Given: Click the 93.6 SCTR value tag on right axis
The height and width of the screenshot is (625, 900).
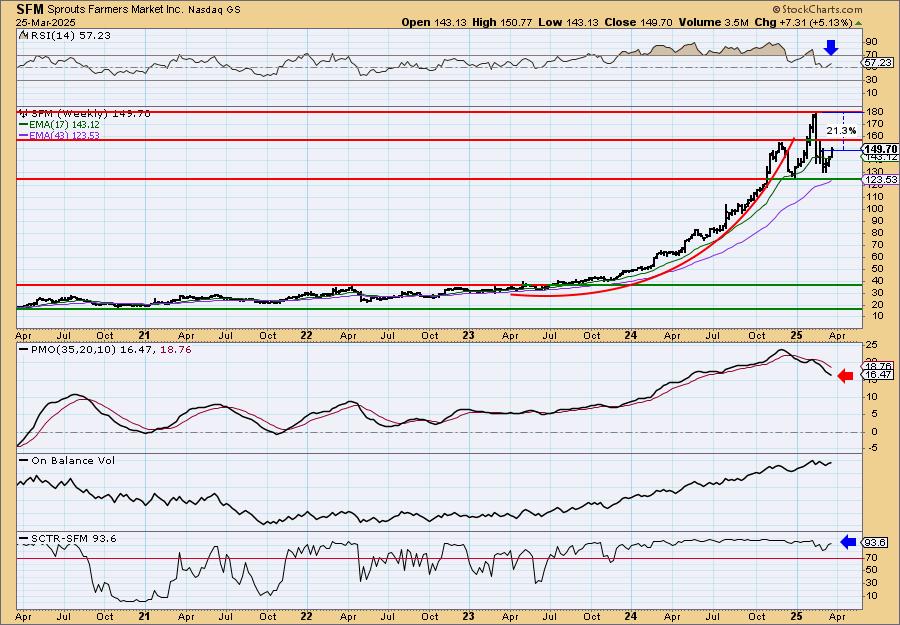Looking at the screenshot, I should coord(875,542).
